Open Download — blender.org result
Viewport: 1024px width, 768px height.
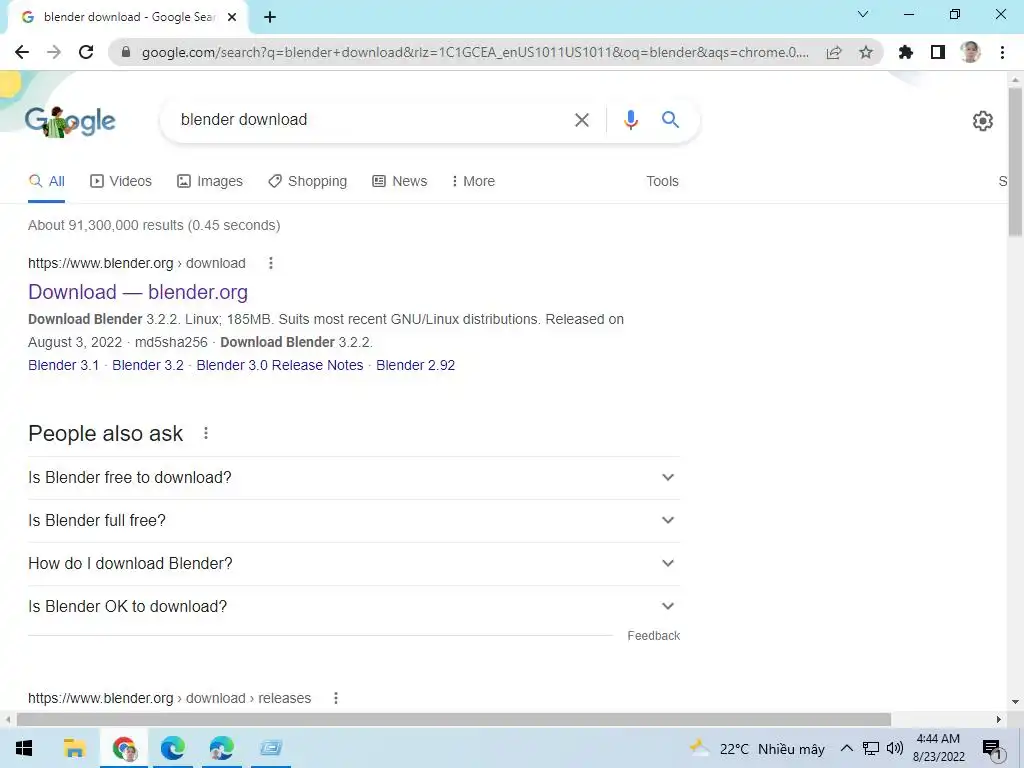[138, 292]
